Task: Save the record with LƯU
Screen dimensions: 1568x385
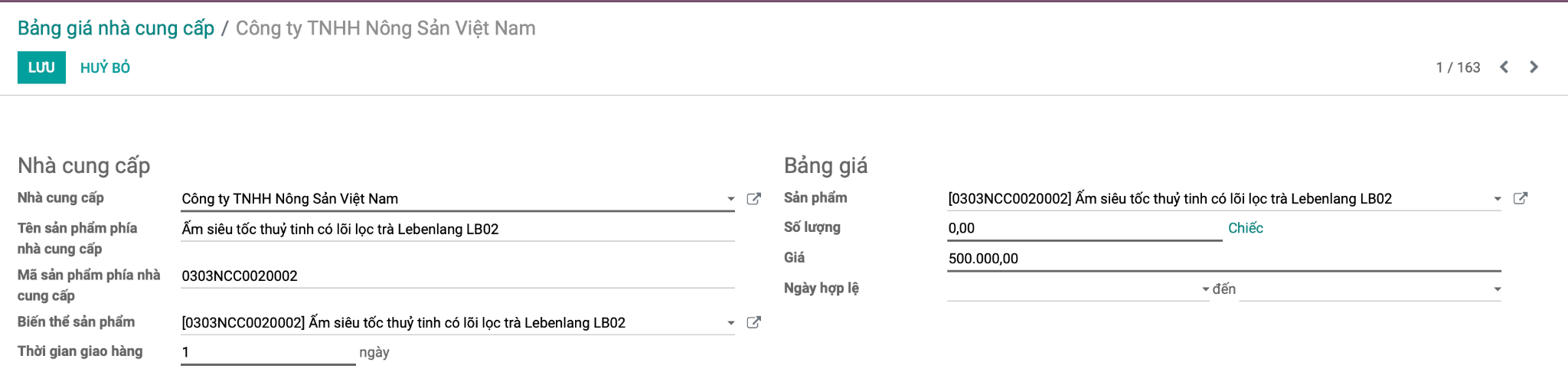Action: 41,67
